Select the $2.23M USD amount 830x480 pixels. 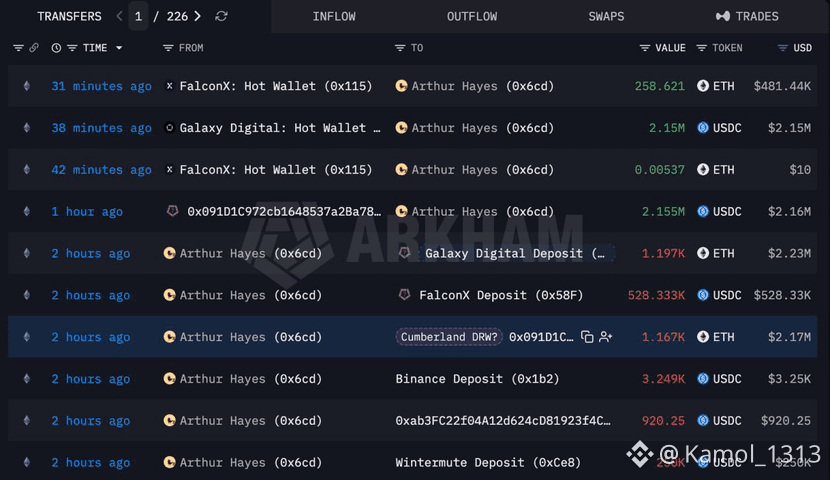(789, 253)
